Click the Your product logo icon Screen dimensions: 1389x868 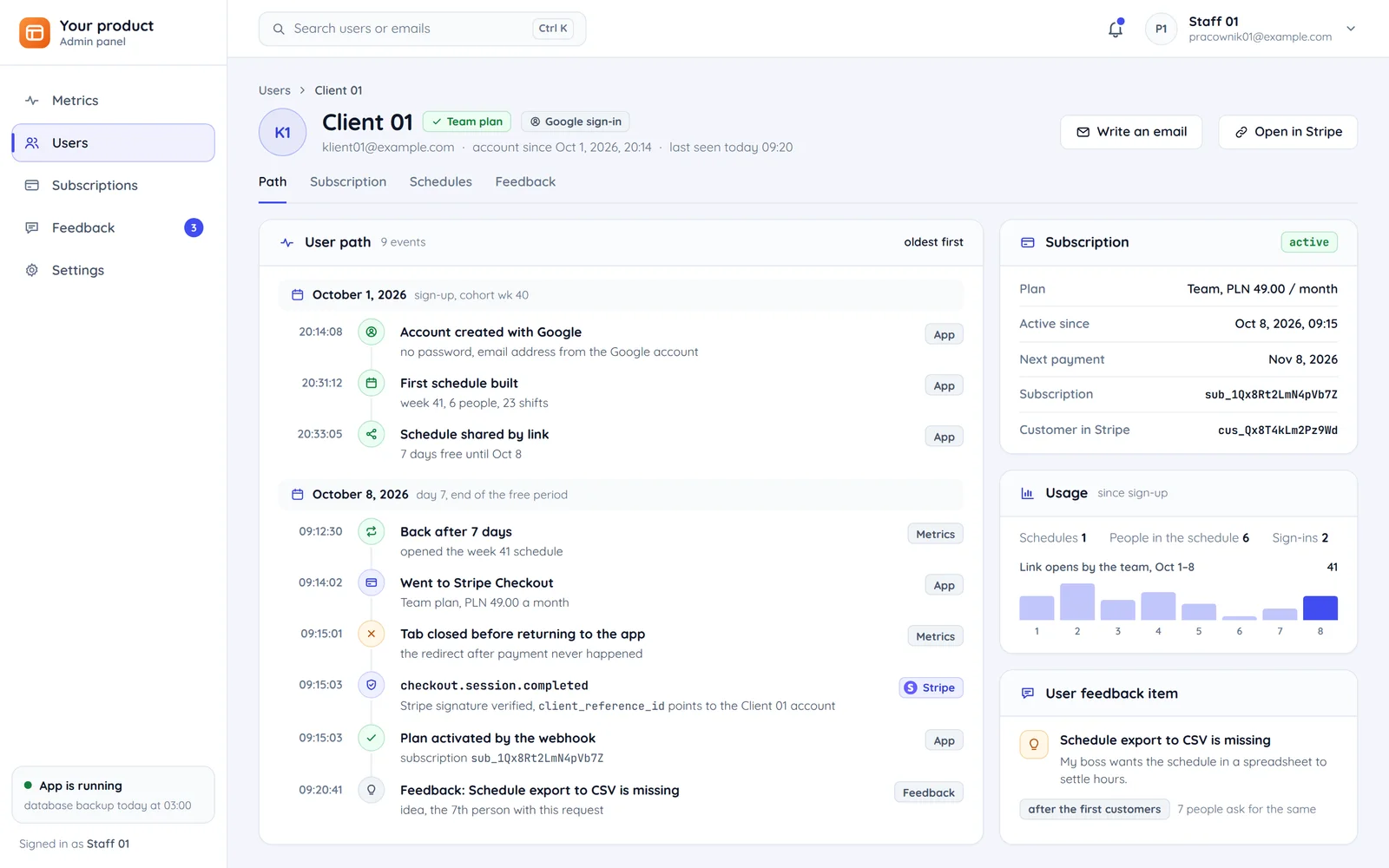[x=35, y=33]
